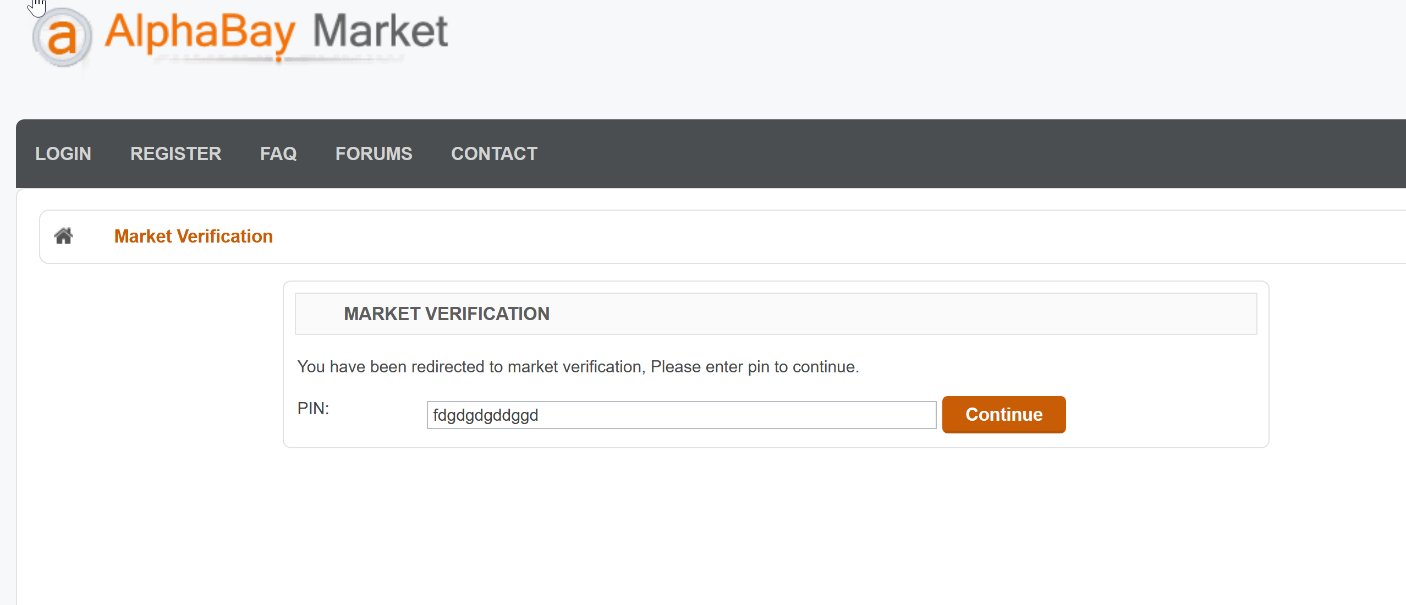Open the FORUMS page
Screen dimensions: 1406x605
(374, 154)
